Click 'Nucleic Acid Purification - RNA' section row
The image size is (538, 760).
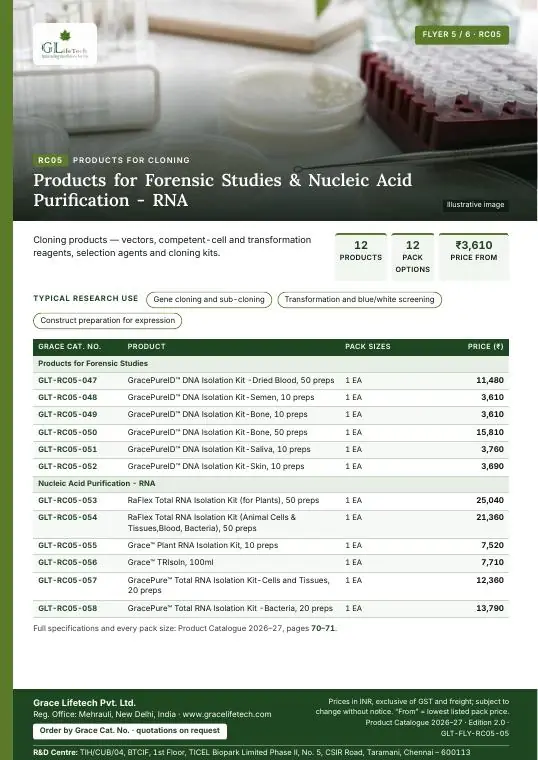(x=271, y=484)
